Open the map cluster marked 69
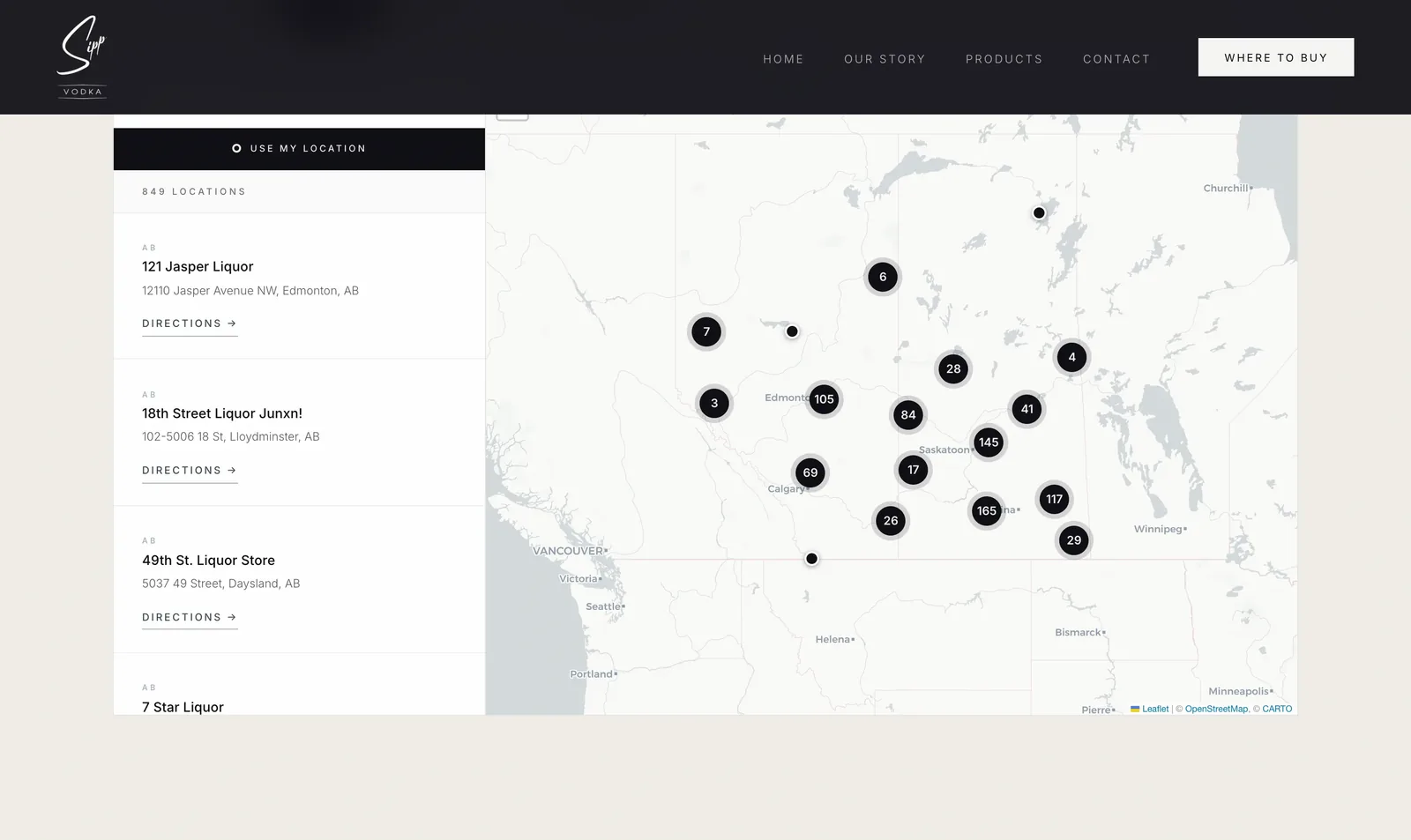This screenshot has height=840, width=1411. [x=810, y=473]
